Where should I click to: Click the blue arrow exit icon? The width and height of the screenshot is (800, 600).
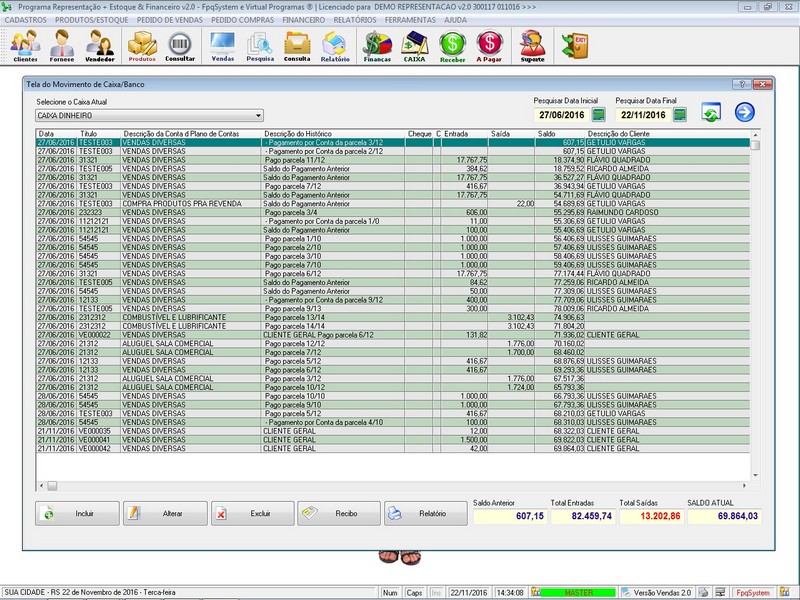click(x=744, y=113)
